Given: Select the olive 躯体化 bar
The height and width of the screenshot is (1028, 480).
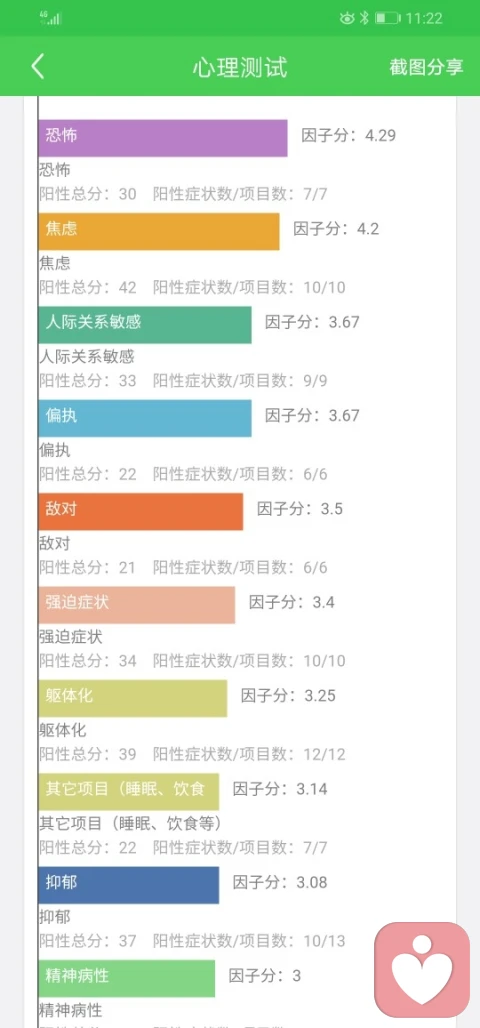Looking at the screenshot, I should tap(132, 698).
